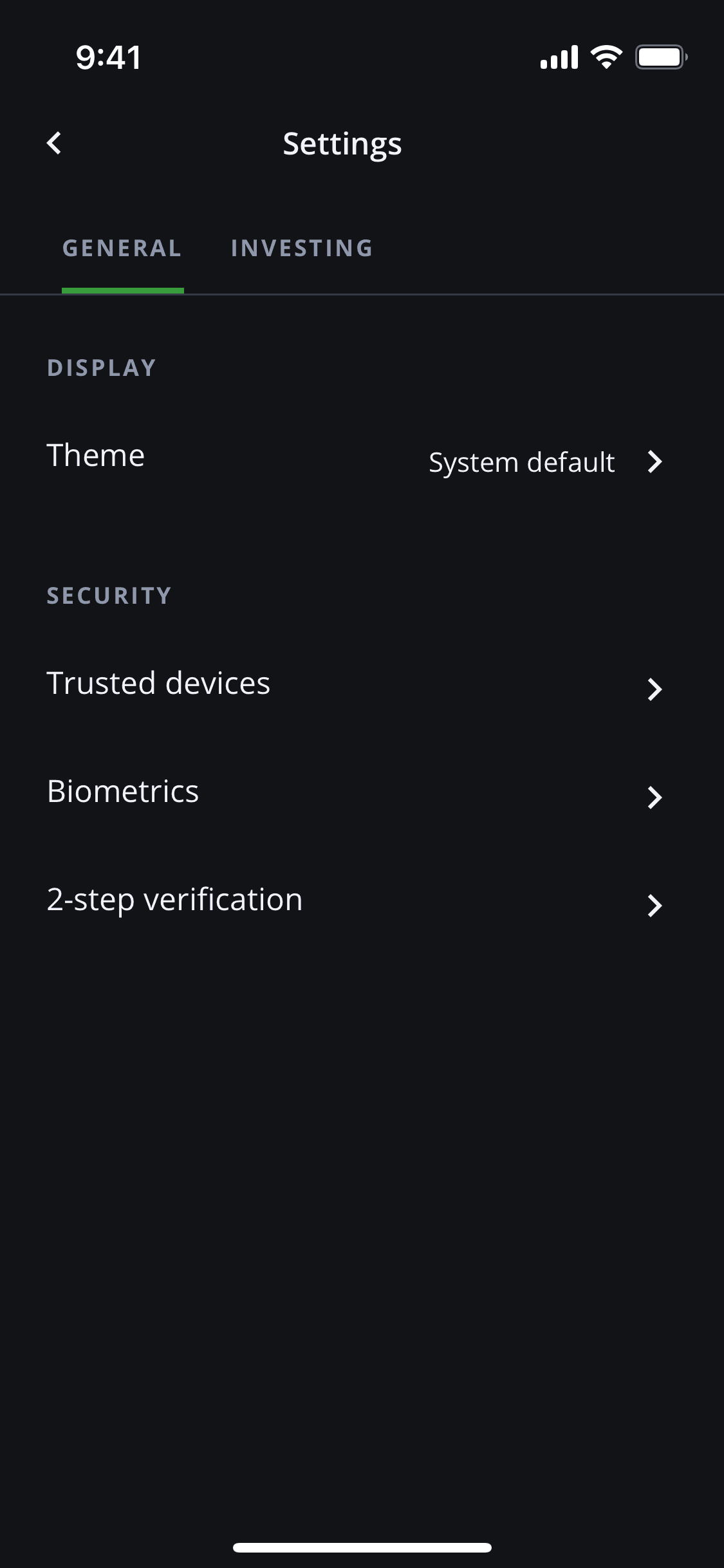Tap the Security section header

tap(109, 596)
